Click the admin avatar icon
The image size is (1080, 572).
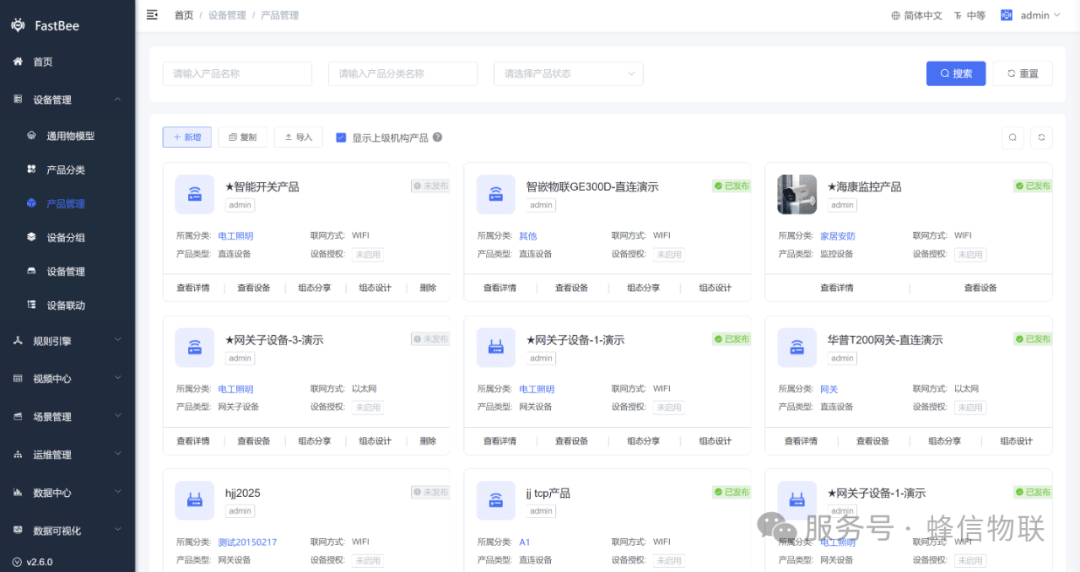[x=1006, y=15]
